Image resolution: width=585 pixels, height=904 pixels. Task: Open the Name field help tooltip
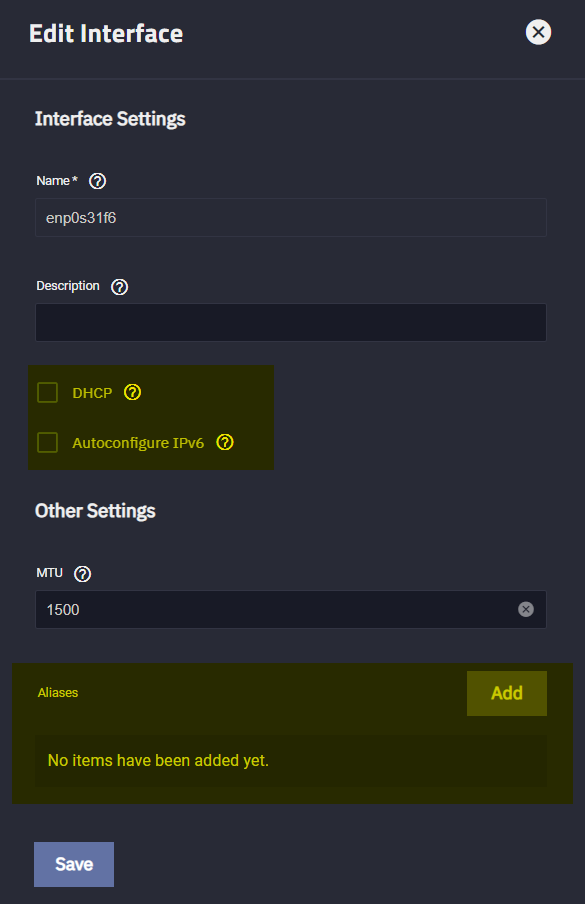(97, 181)
